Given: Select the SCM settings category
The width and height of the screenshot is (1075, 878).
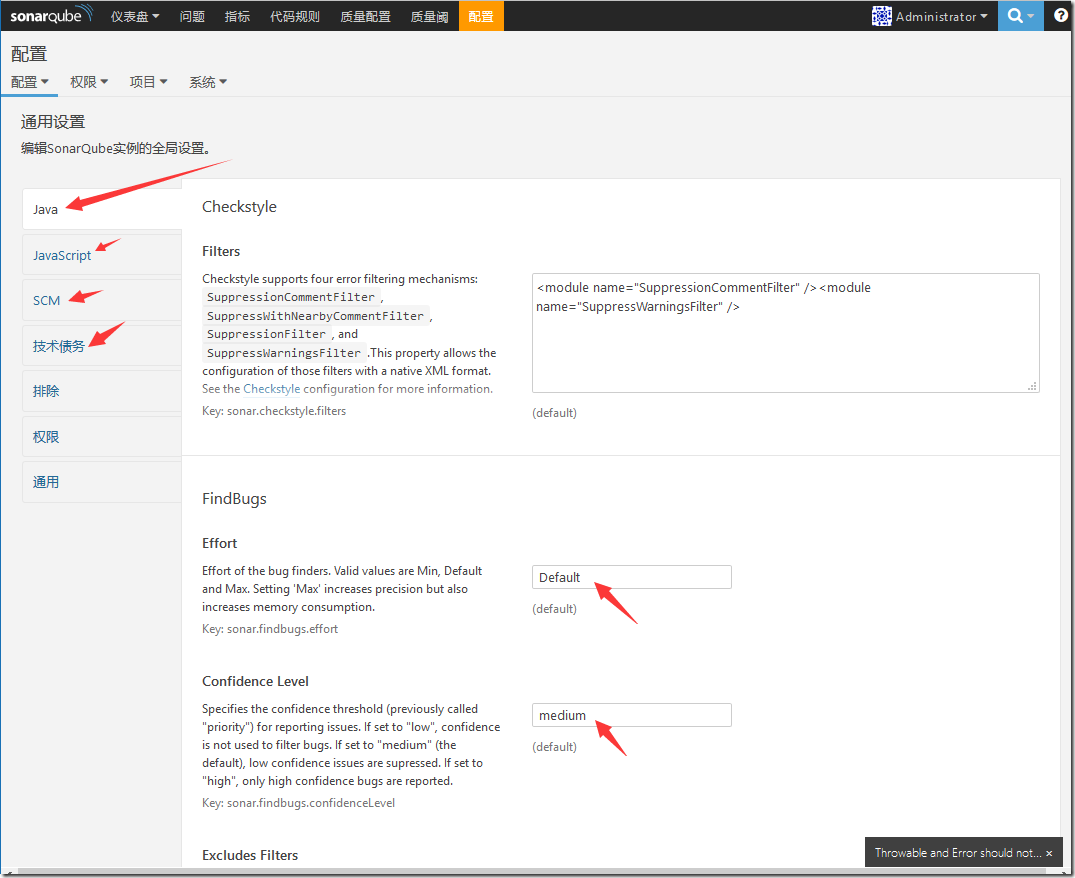Looking at the screenshot, I should pos(102,300).
